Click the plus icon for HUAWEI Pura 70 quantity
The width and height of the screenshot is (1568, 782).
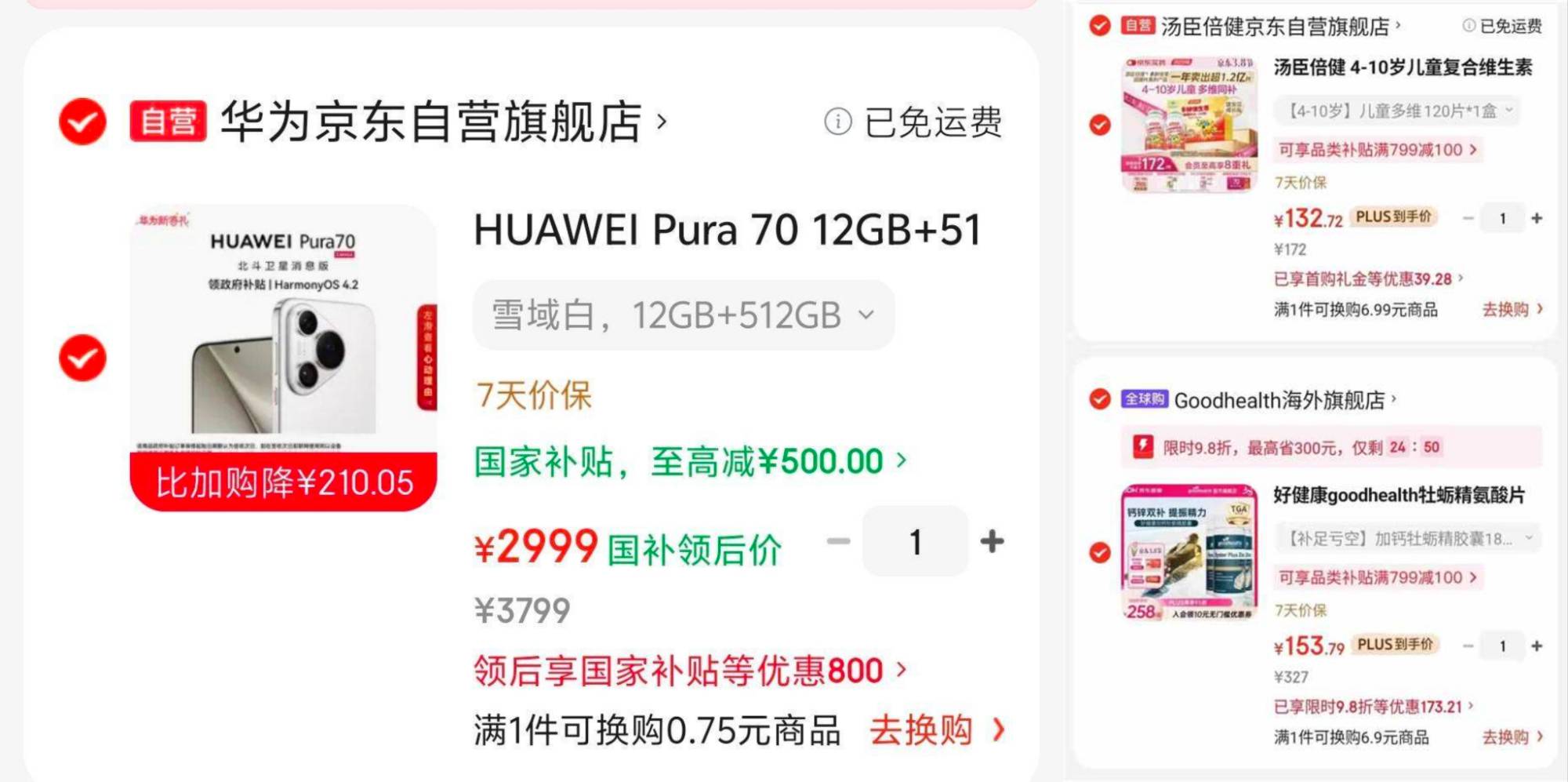[992, 541]
